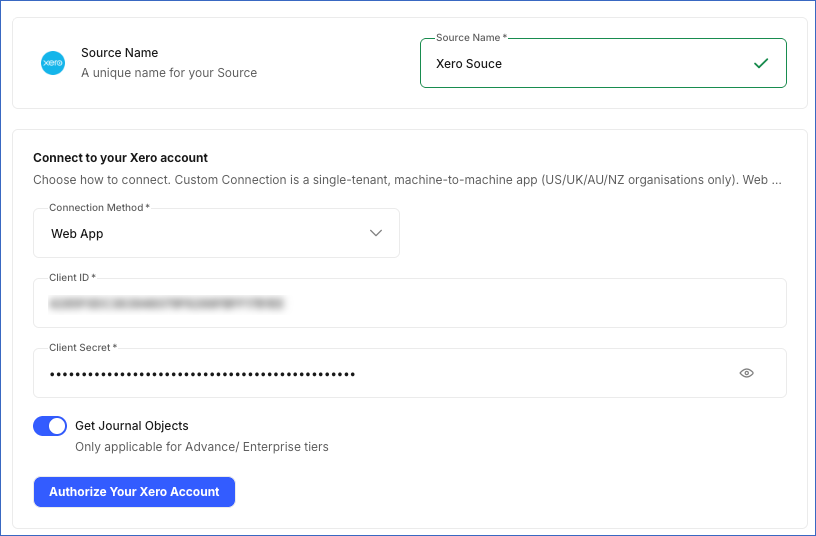This screenshot has width=816, height=536.
Task: Disable the Get Journal Objects toggle
Action: 50,426
